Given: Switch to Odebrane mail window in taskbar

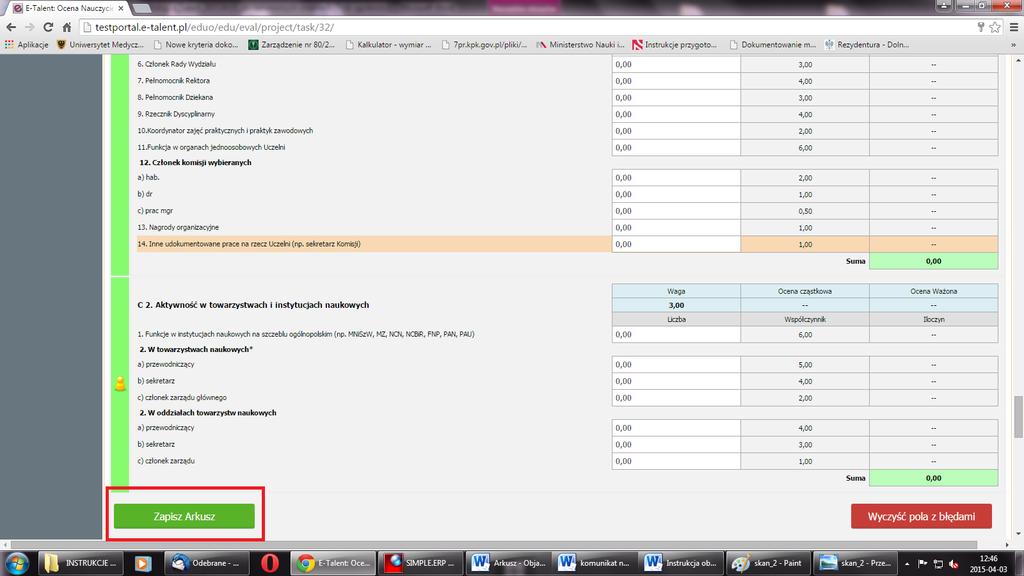Looking at the screenshot, I should click(x=206, y=563).
